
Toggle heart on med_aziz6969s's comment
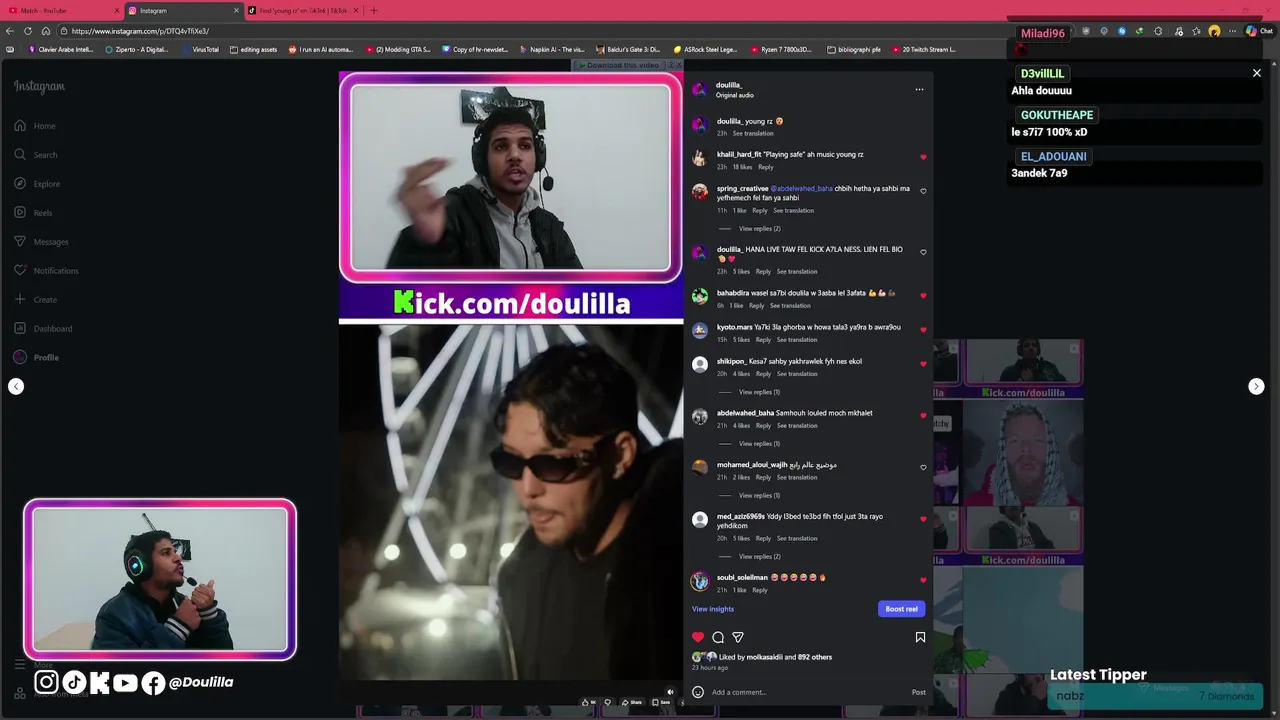click(x=923, y=519)
